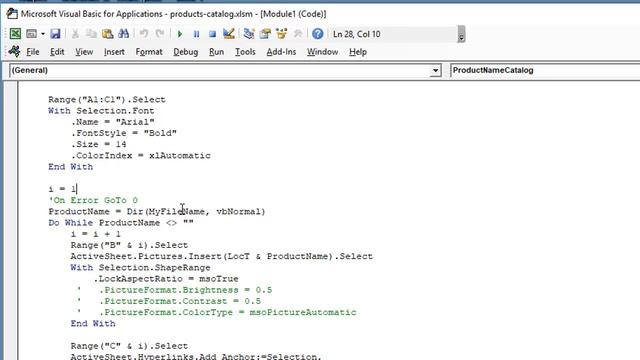The height and width of the screenshot is (360, 640).
Task: Click the Insert UserForm toolbar icon
Action: [31, 34]
